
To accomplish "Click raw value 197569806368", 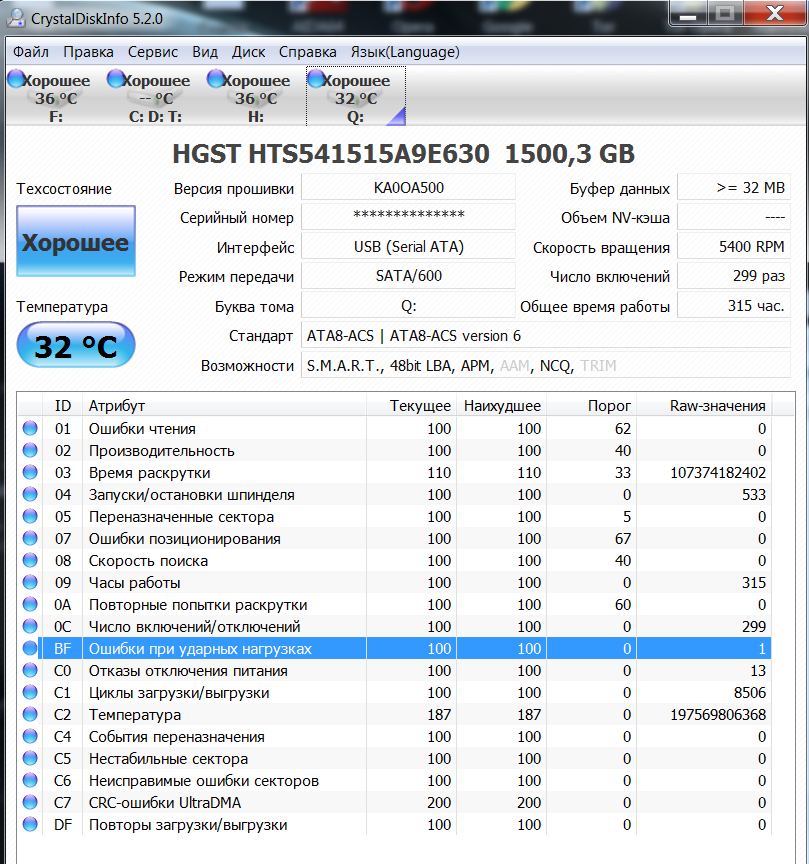I will point(718,715).
